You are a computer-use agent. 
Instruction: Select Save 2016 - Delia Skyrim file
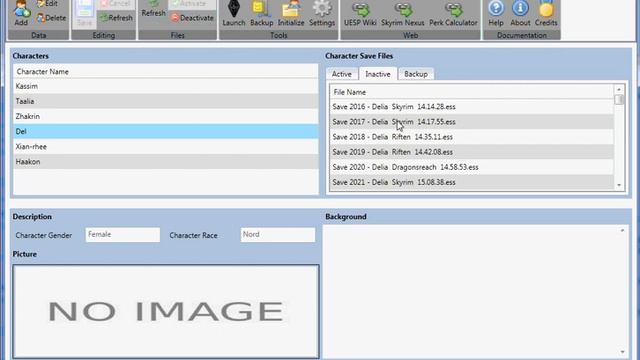(x=471, y=107)
